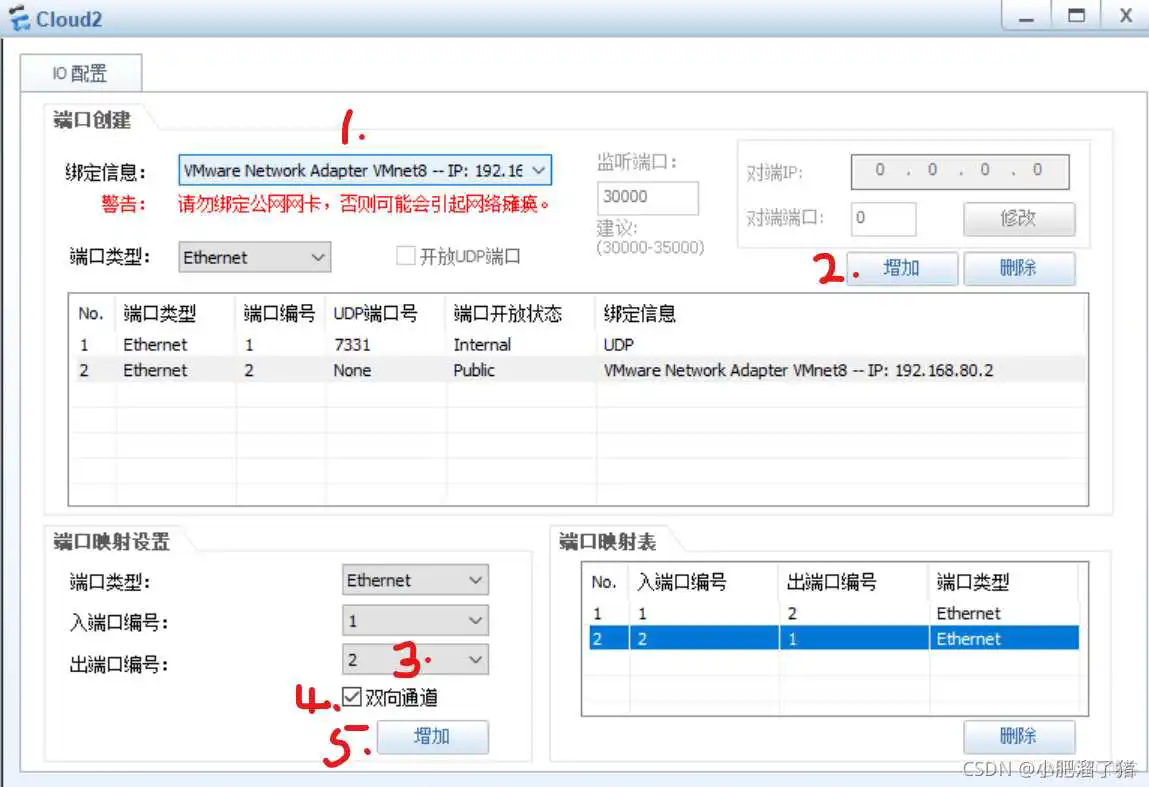Viewport: 1149px width, 787px height.
Task: Click the 删除 button next to 增加
Action: tap(1019, 268)
